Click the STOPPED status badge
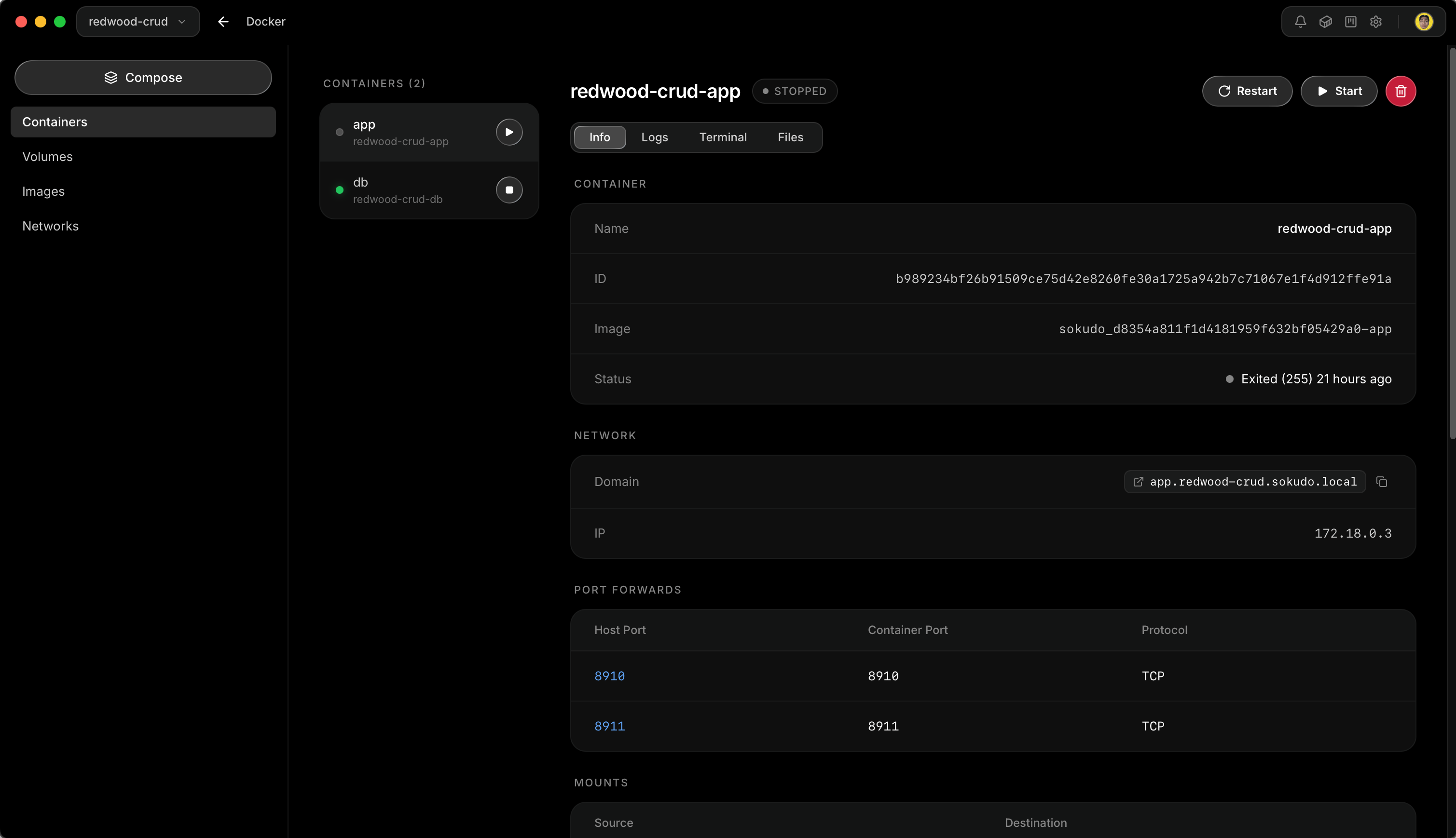The height and width of the screenshot is (838, 1456). [795, 91]
